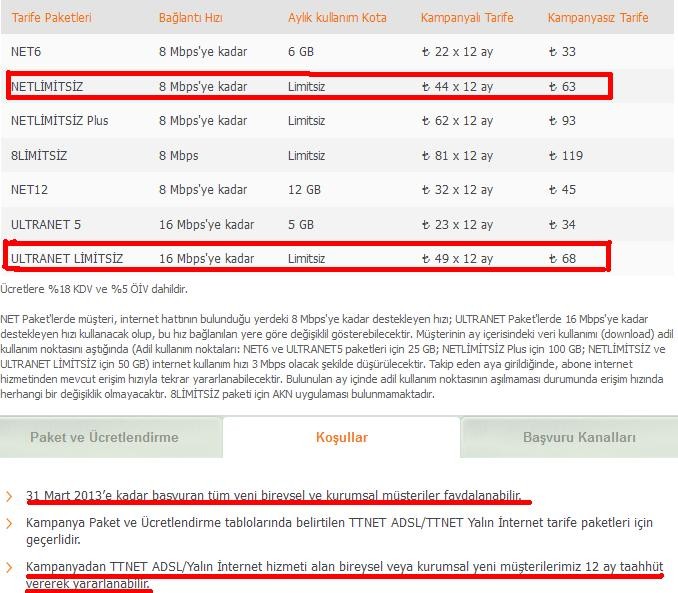Click the ULTRANET LİMİTSİZ package name
This screenshot has height=593, width=678.
pos(67,258)
